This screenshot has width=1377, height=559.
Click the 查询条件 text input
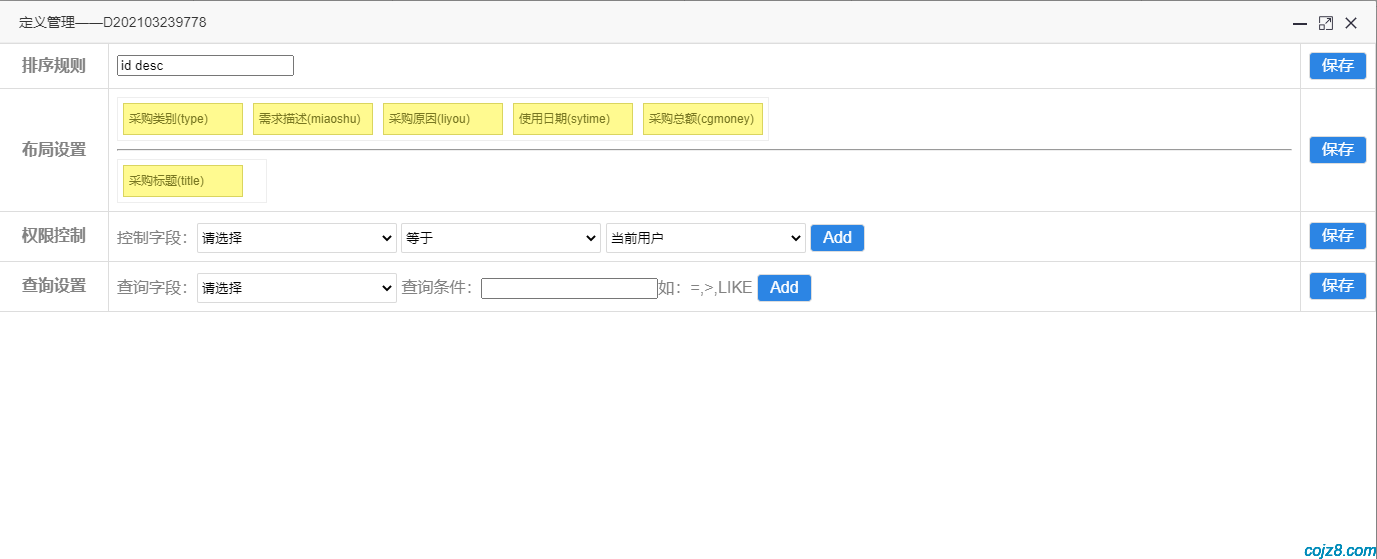point(569,288)
